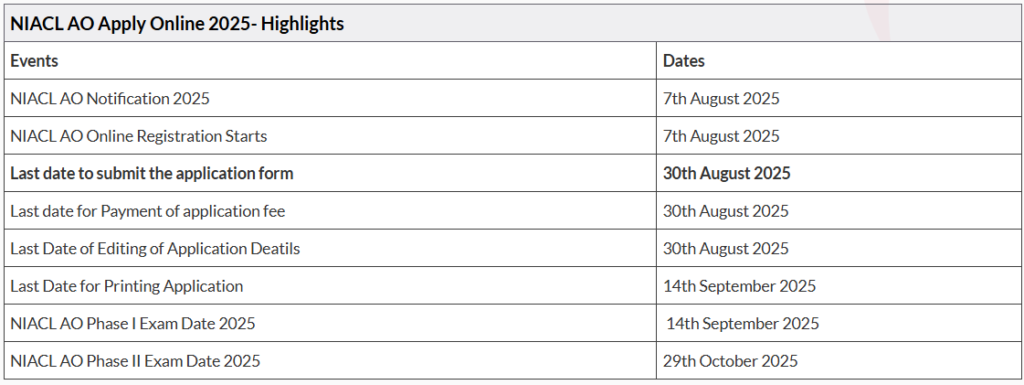Select the Events column header
This screenshot has height=385, width=1024.
tap(34, 61)
